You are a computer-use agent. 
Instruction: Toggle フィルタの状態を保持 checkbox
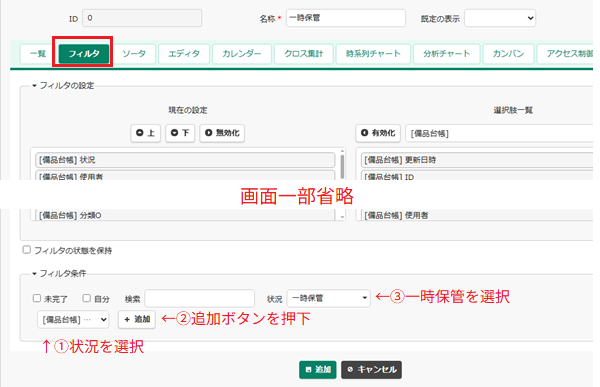27,250
